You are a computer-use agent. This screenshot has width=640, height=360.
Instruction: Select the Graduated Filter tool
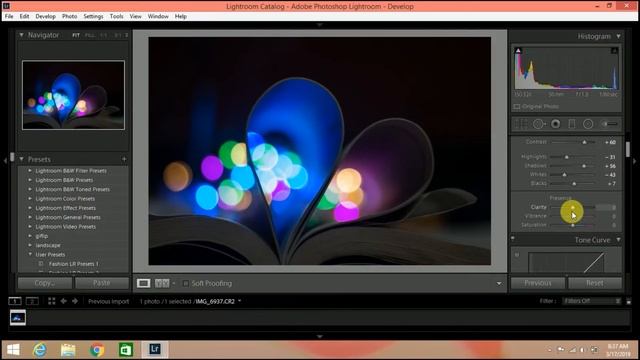pyautogui.click(x=572, y=124)
